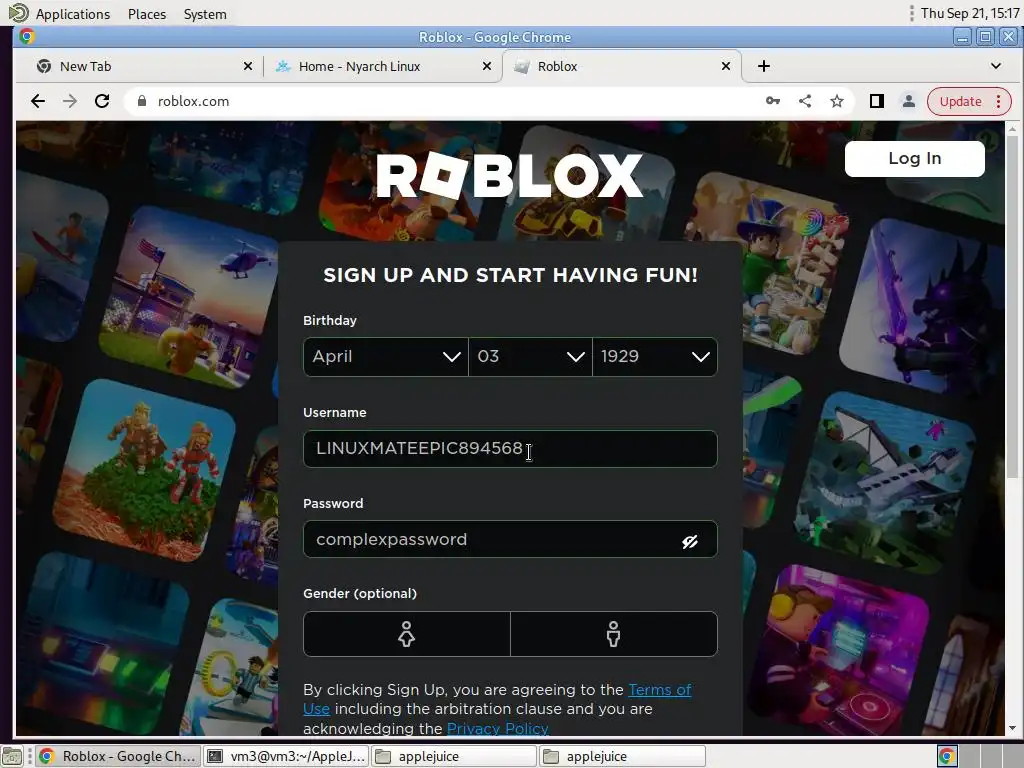Image resolution: width=1024 pixels, height=768 pixels.
Task: Click the Password input field
Action: pyautogui.click(x=510, y=539)
